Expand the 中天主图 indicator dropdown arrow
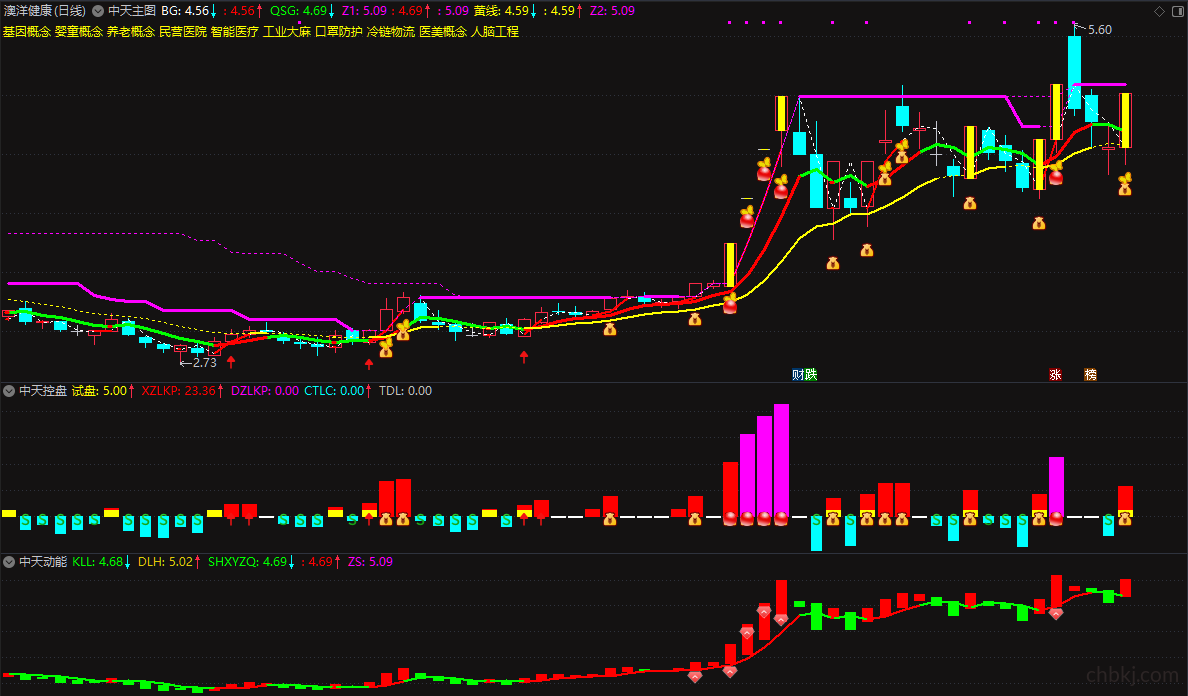This screenshot has width=1188, height=696. (x=98, y=11)
